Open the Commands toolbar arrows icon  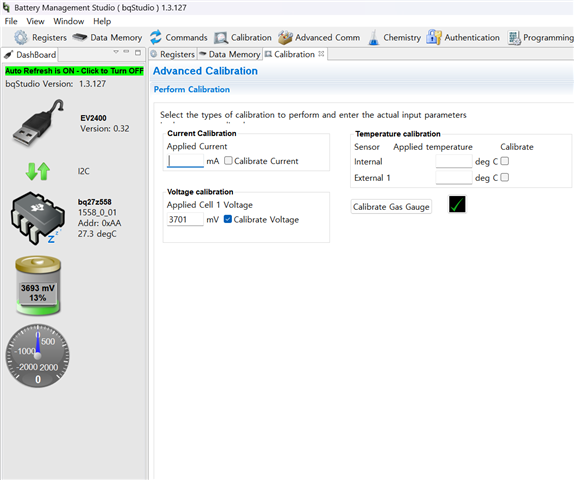click(156, 37)
